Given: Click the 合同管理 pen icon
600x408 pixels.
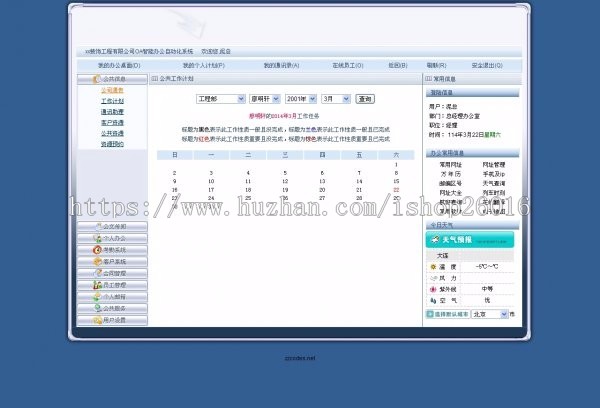Looking at the screenshot, I should (98, 273).
